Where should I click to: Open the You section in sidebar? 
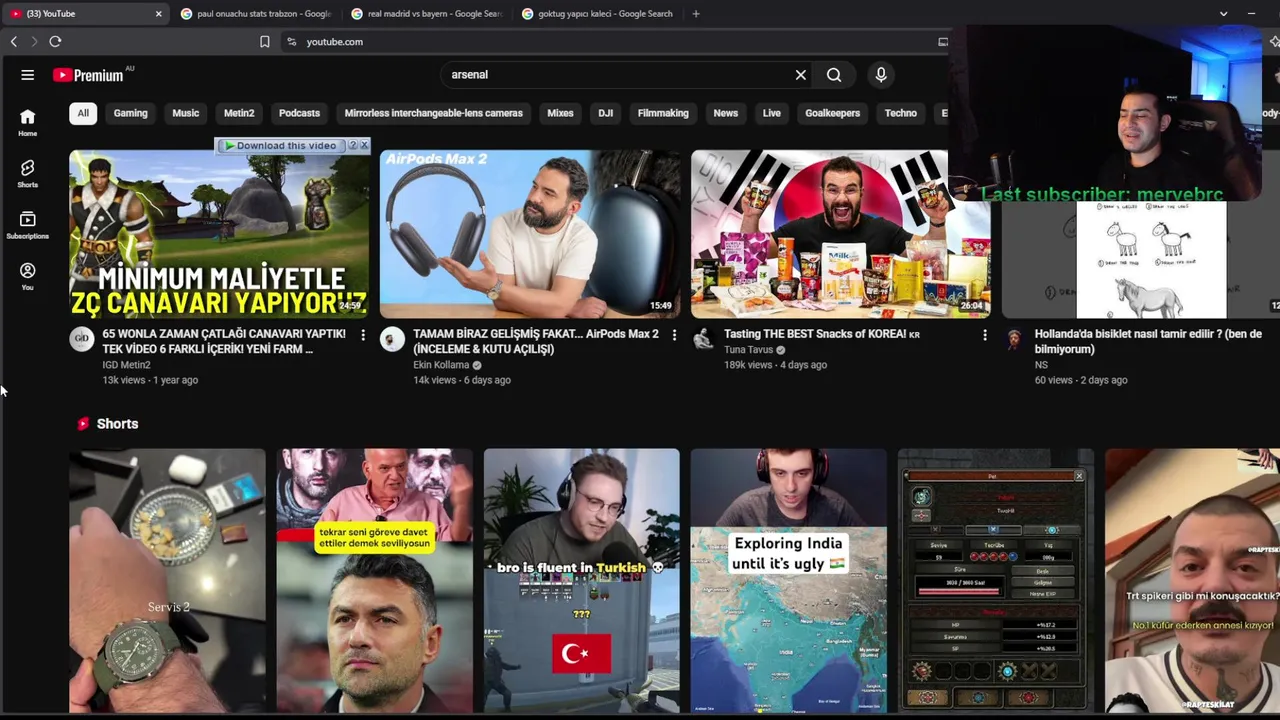coord(28,277)
